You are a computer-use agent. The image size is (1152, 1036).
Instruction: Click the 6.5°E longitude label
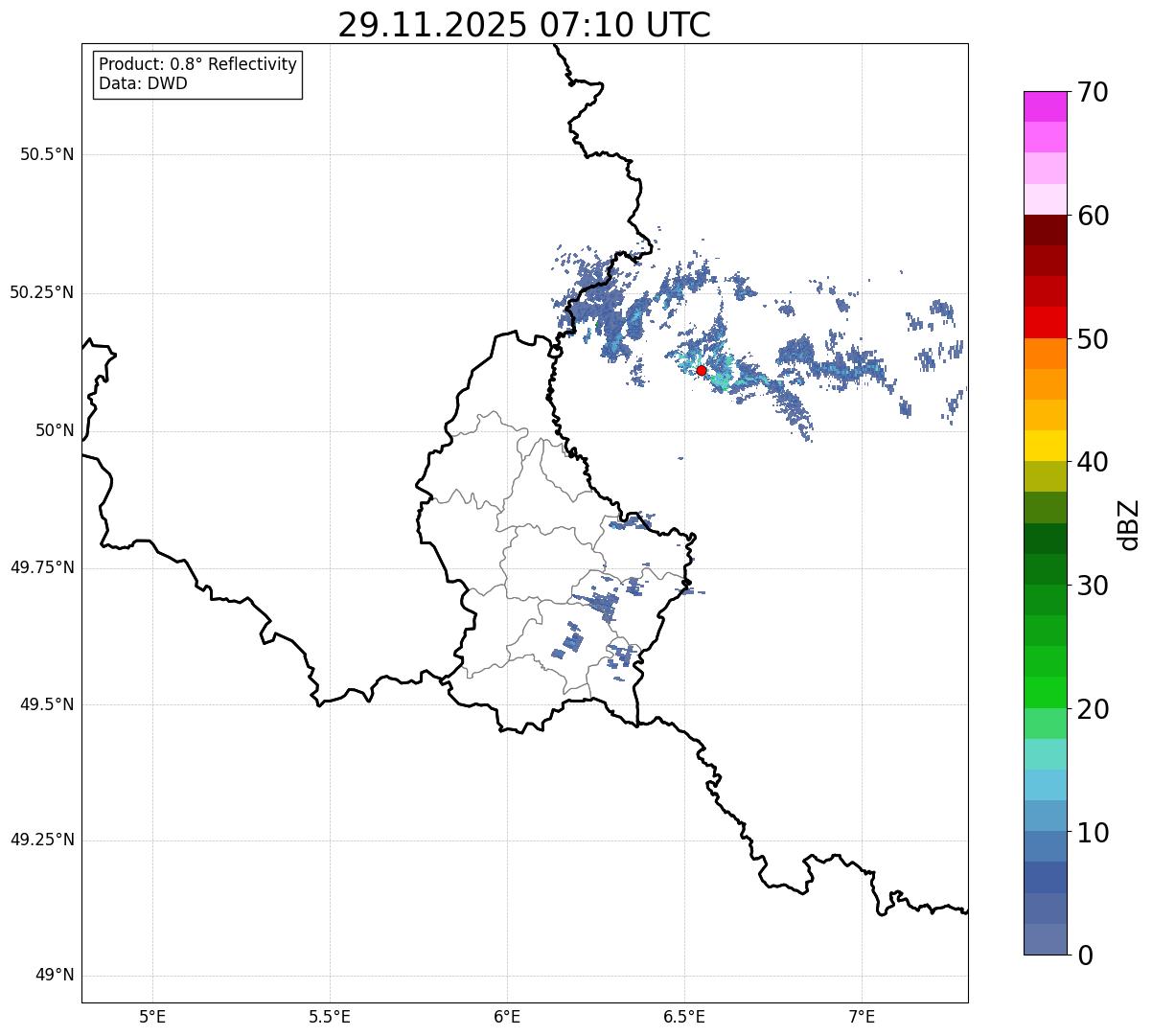pyautogui.click(x=684, y=1017)
